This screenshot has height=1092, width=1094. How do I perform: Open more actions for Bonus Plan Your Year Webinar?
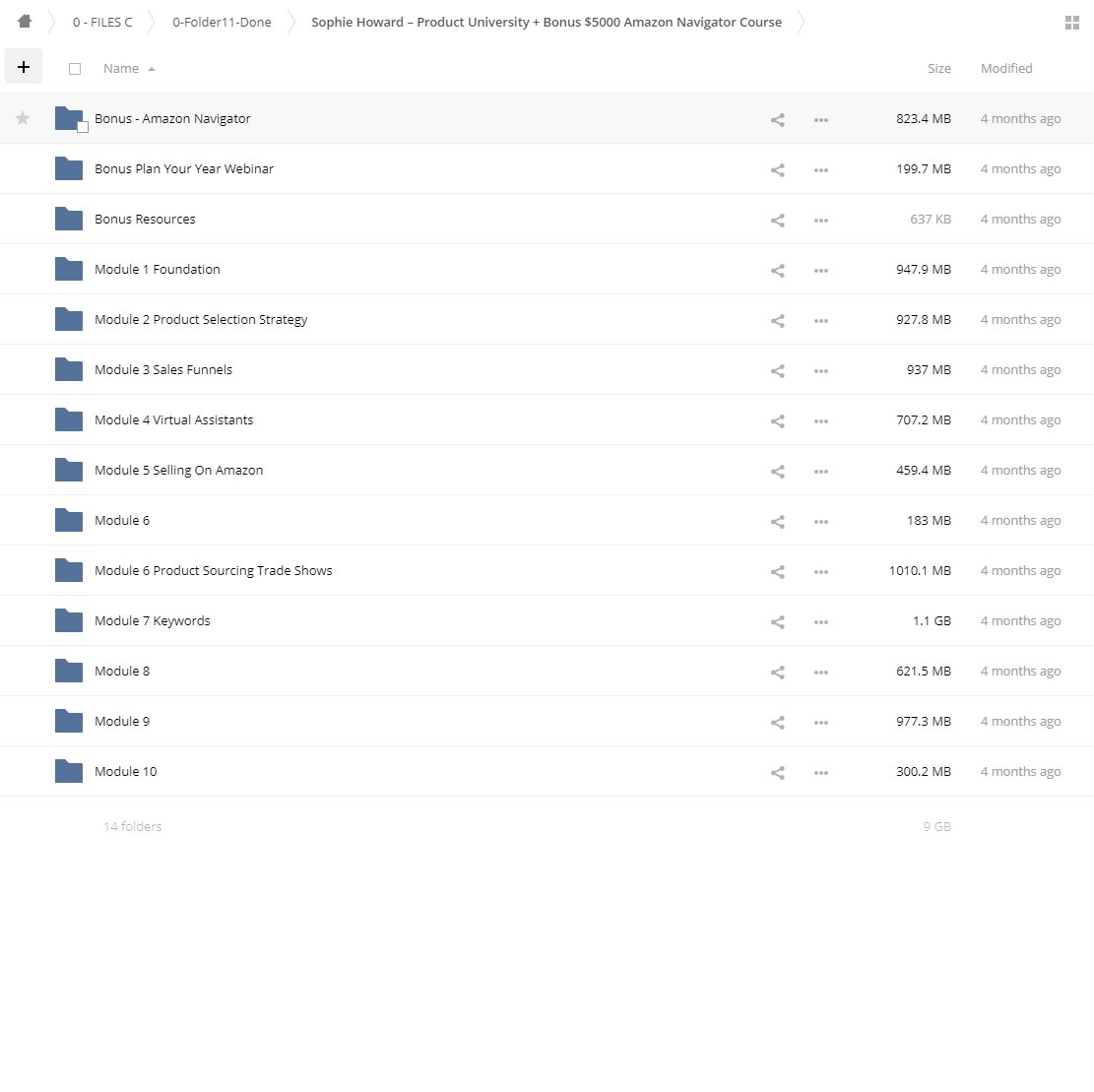click(x=821, y=170)
